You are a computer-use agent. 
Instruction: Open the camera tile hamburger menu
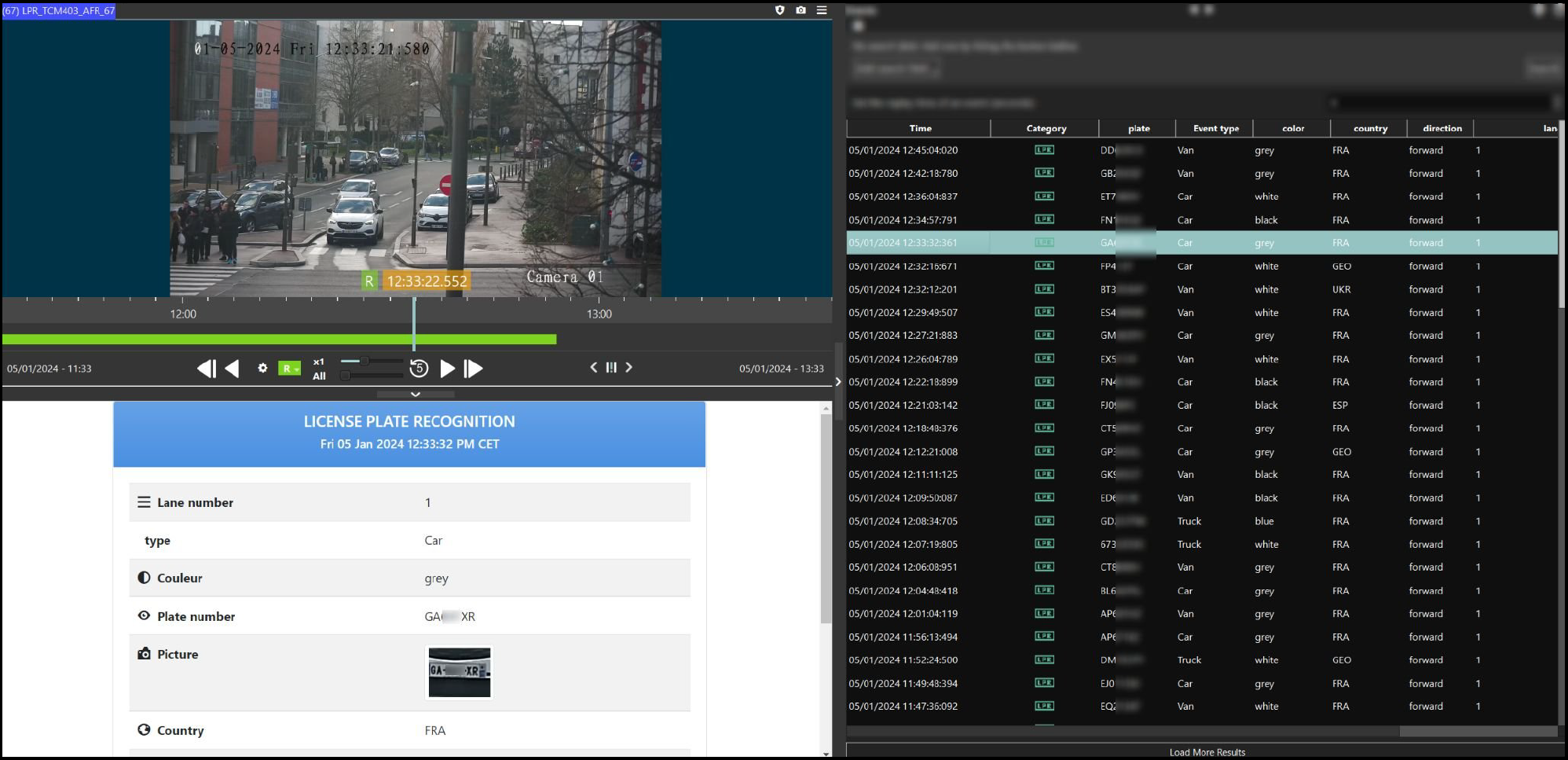point(822,10)
